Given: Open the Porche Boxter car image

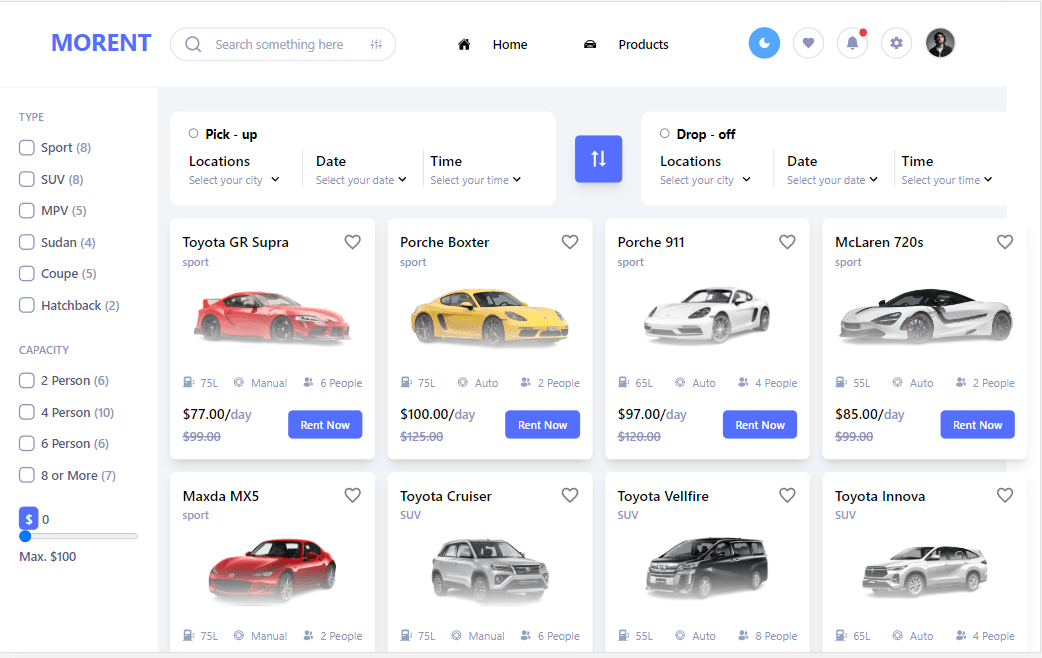Looking at the screenshot, I should tap(490, 316).
